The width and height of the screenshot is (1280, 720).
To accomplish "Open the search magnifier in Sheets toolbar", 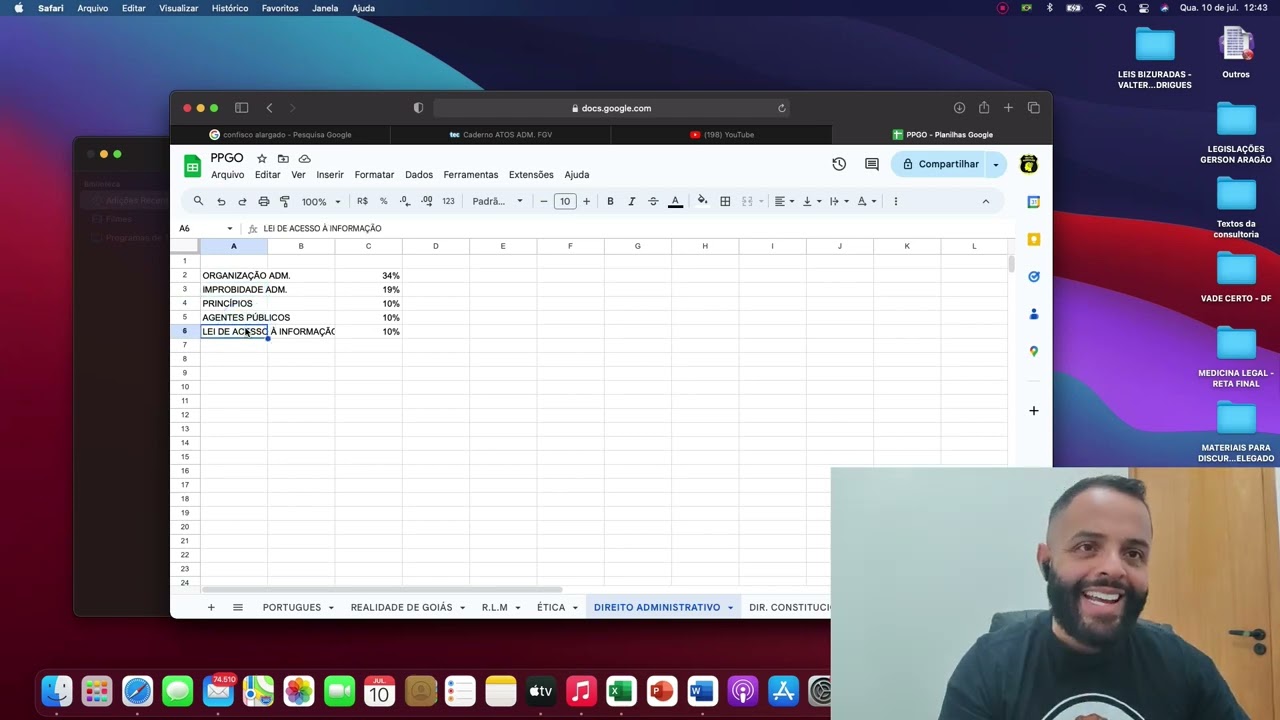I will coord(198,201).
